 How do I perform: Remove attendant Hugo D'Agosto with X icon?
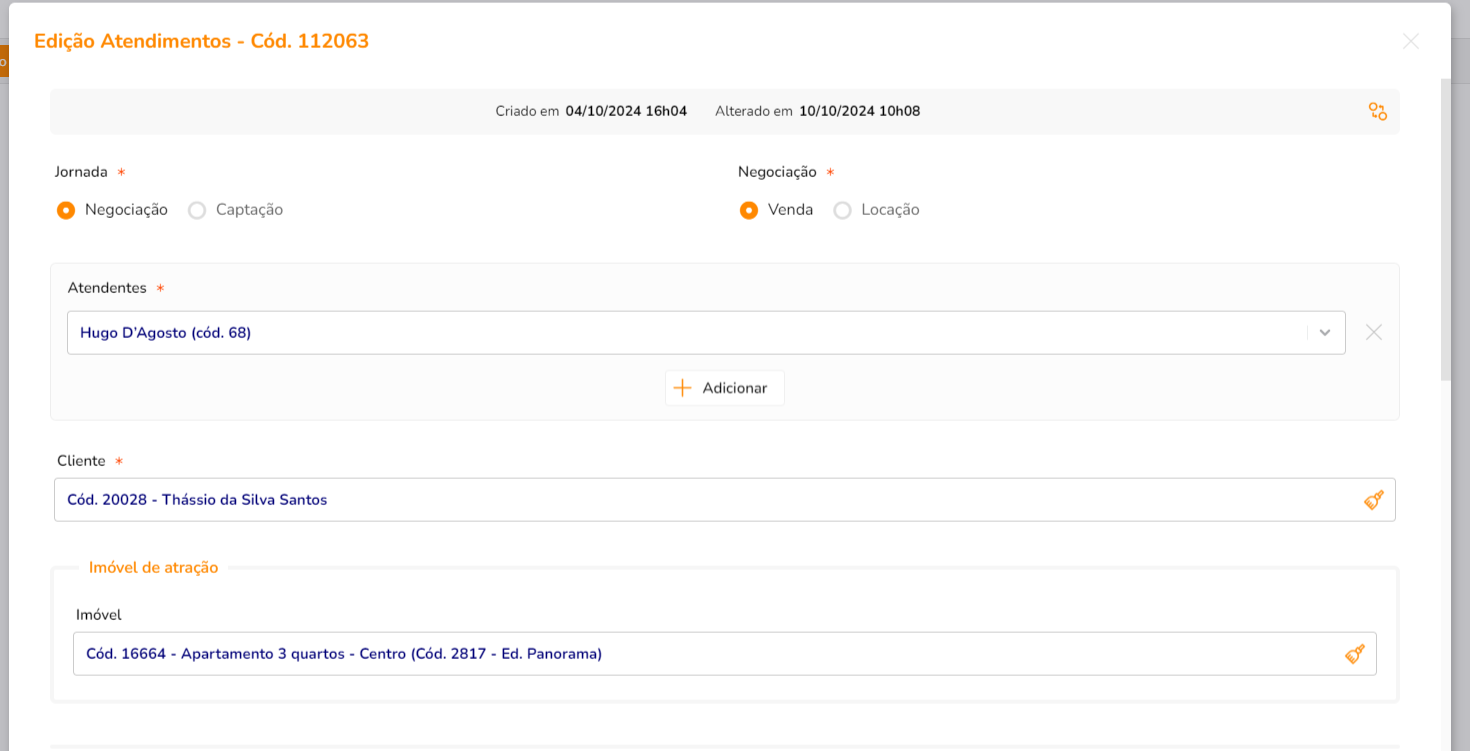click(1374, 333)
